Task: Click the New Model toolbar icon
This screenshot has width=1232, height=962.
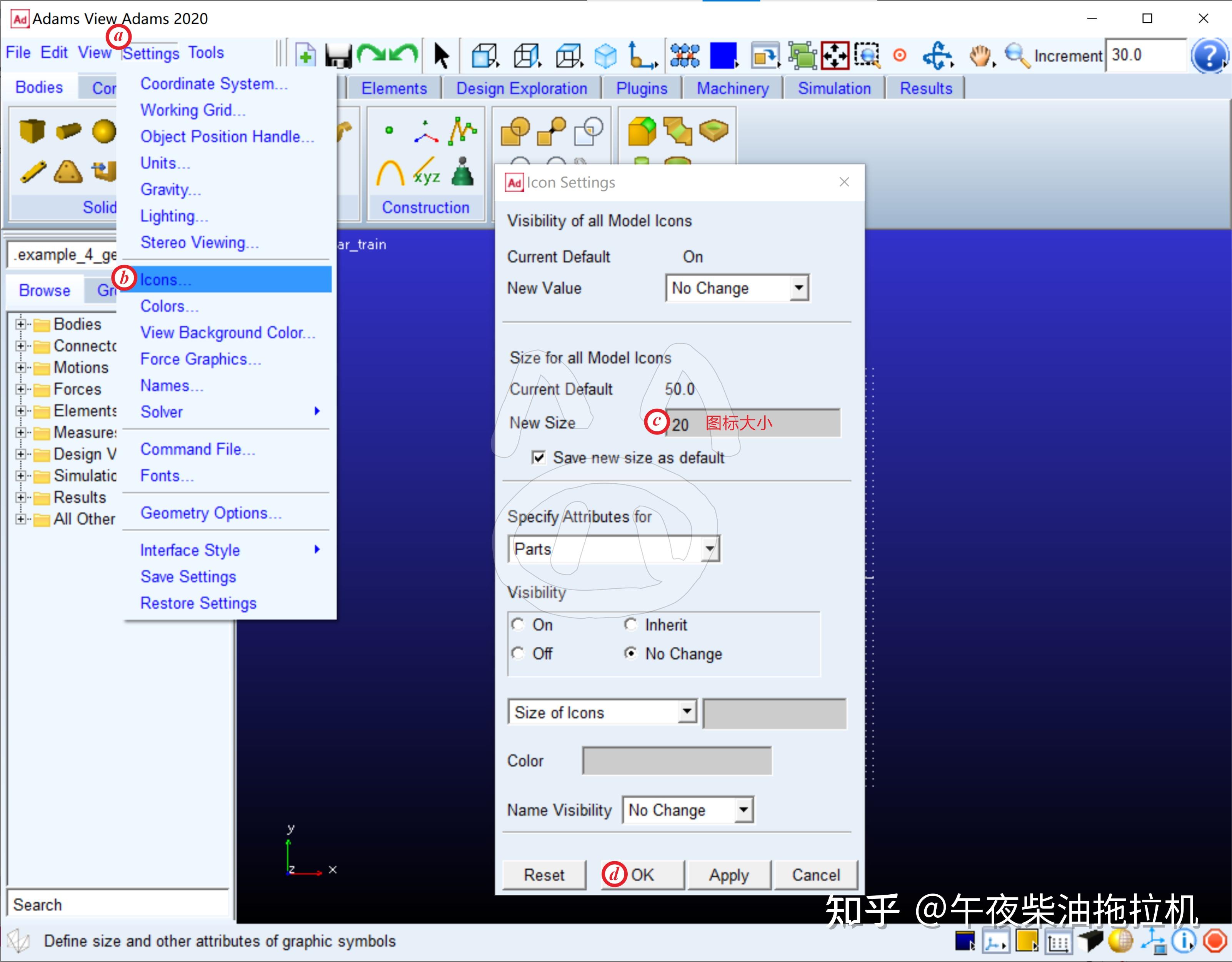Action: [305, 55]
